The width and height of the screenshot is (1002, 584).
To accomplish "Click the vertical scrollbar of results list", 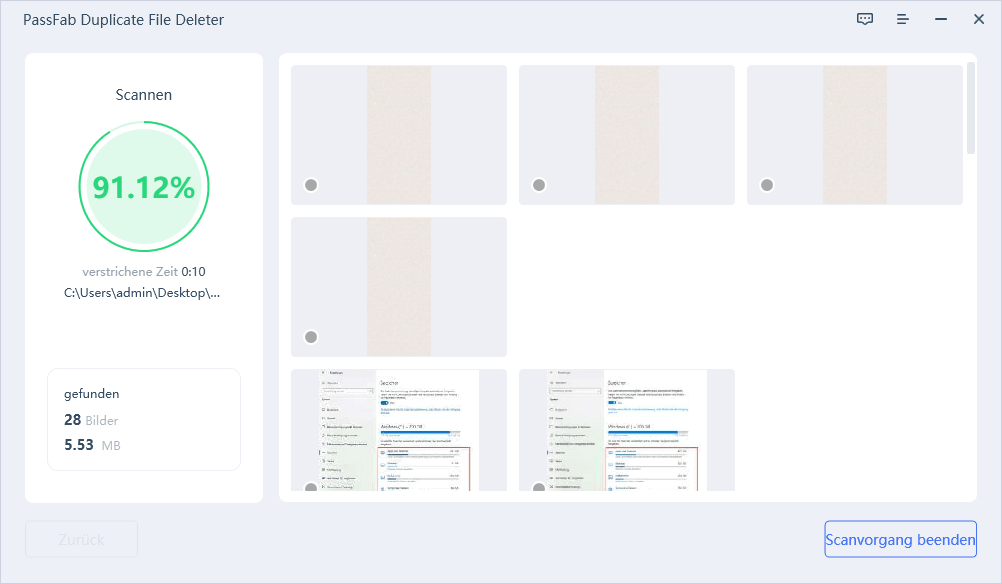I will point(971,108).
